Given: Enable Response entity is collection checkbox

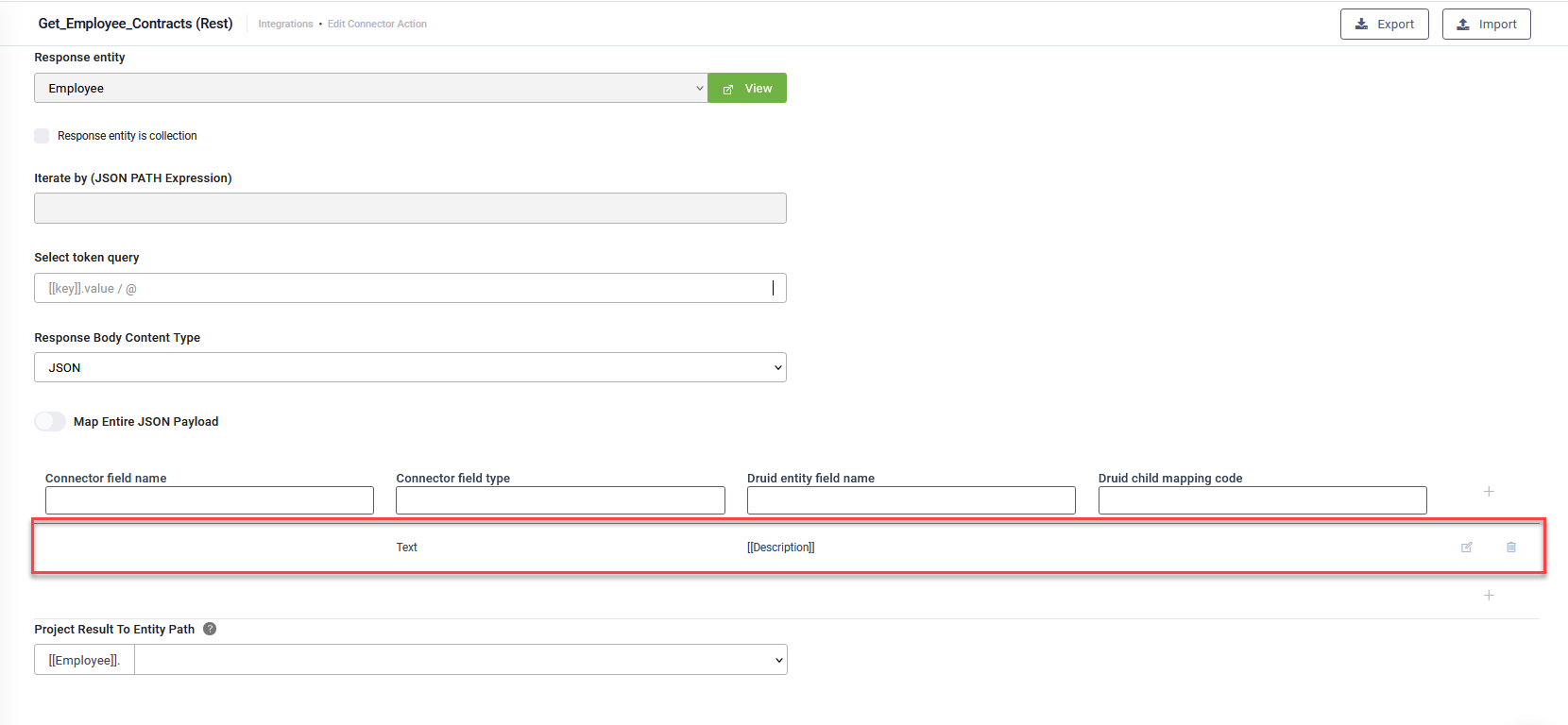Looking at the screenshot, I should (x=42, y=136).
